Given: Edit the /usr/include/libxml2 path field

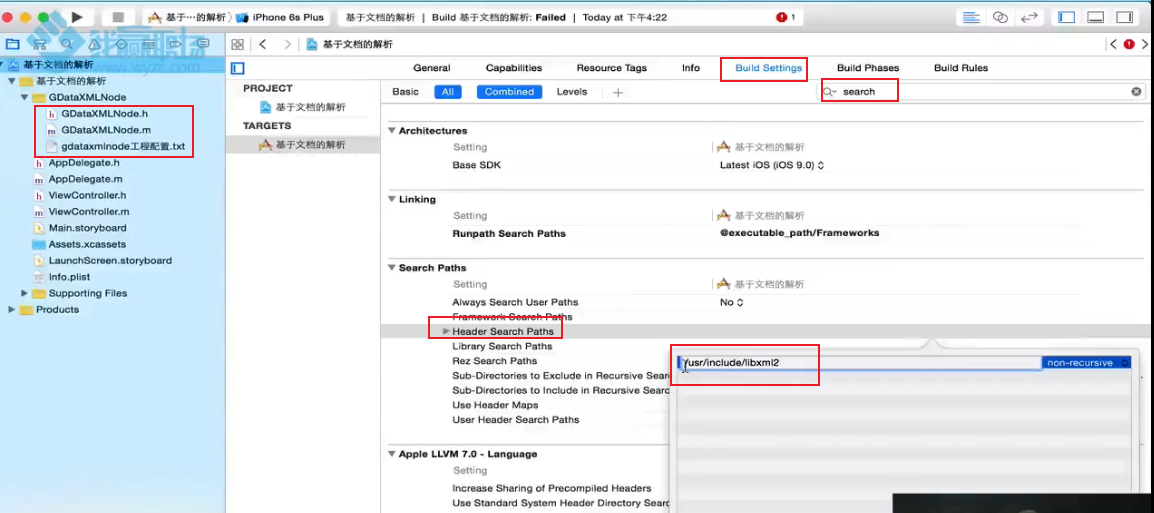Looking at the screenshot, I should point(860,363).
